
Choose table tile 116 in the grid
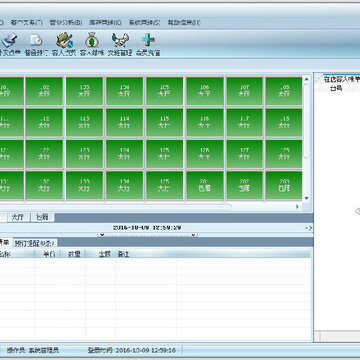pyautogui.click(x=205, y=122)
